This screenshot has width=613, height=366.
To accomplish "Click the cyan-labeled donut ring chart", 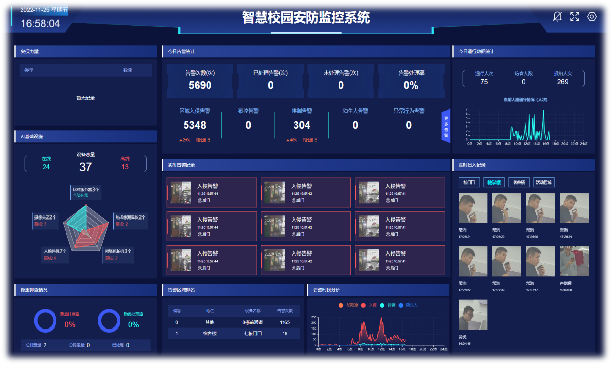I will 109,321.
